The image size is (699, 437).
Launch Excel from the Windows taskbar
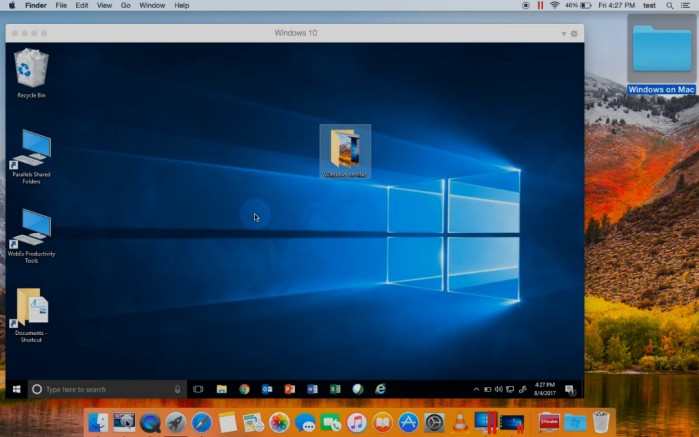coord(335,389)
